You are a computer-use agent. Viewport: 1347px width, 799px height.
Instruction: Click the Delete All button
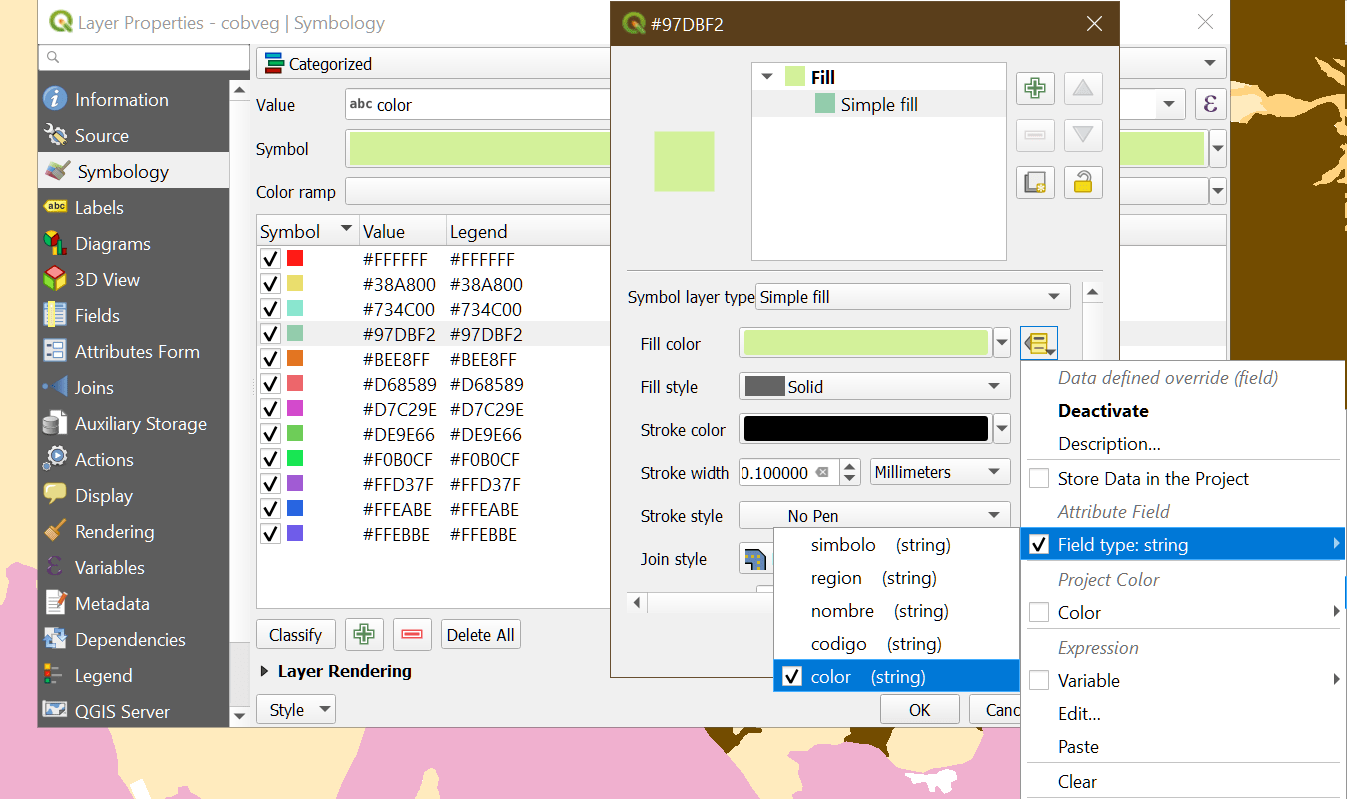(x=480, y=634)
